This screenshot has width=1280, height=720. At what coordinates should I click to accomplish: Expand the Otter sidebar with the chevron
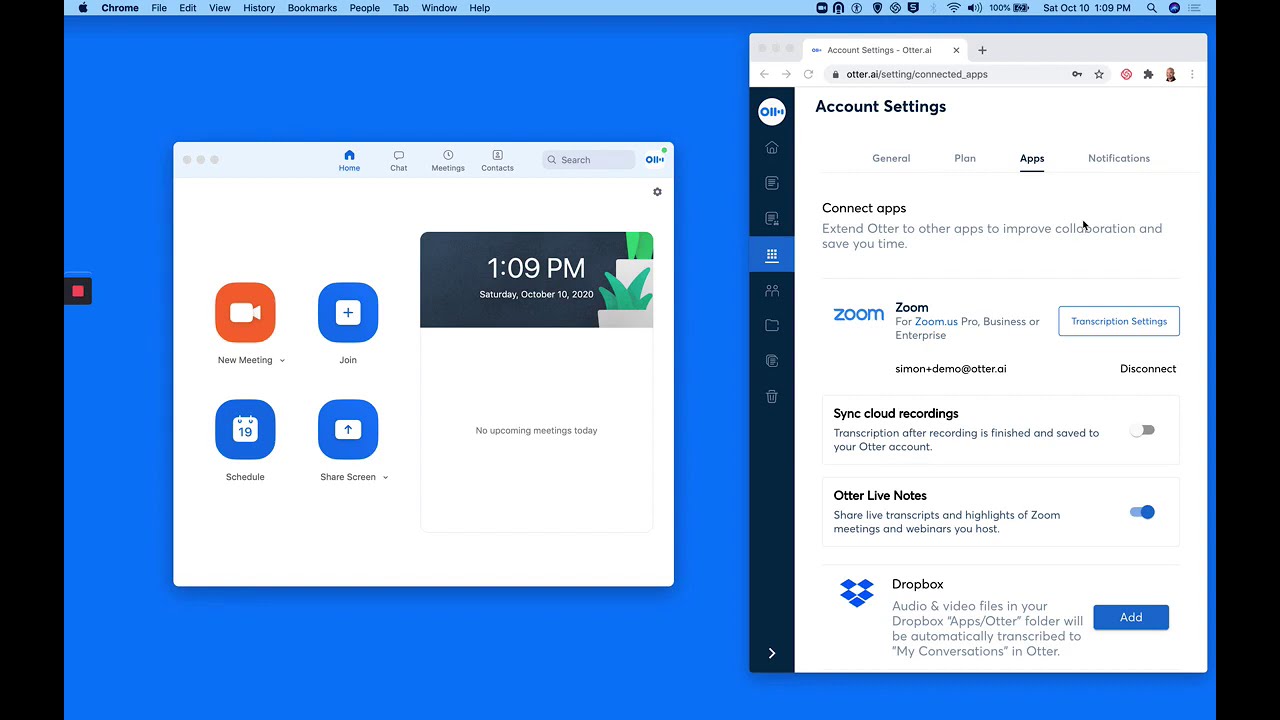[x=772, y=653]
